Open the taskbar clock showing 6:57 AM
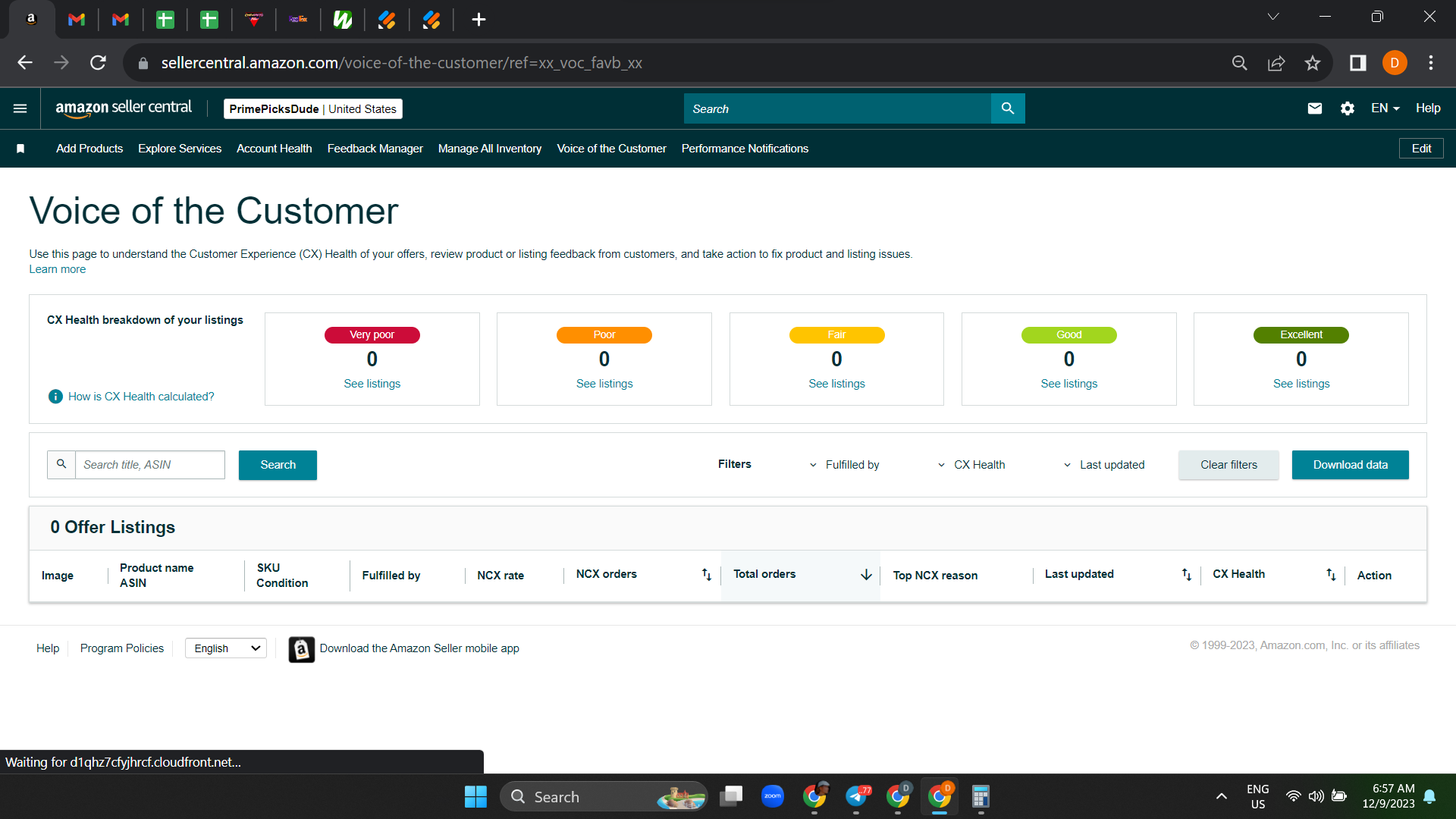This screenshot has width=1456, height=819. [x=1389, y=796]
